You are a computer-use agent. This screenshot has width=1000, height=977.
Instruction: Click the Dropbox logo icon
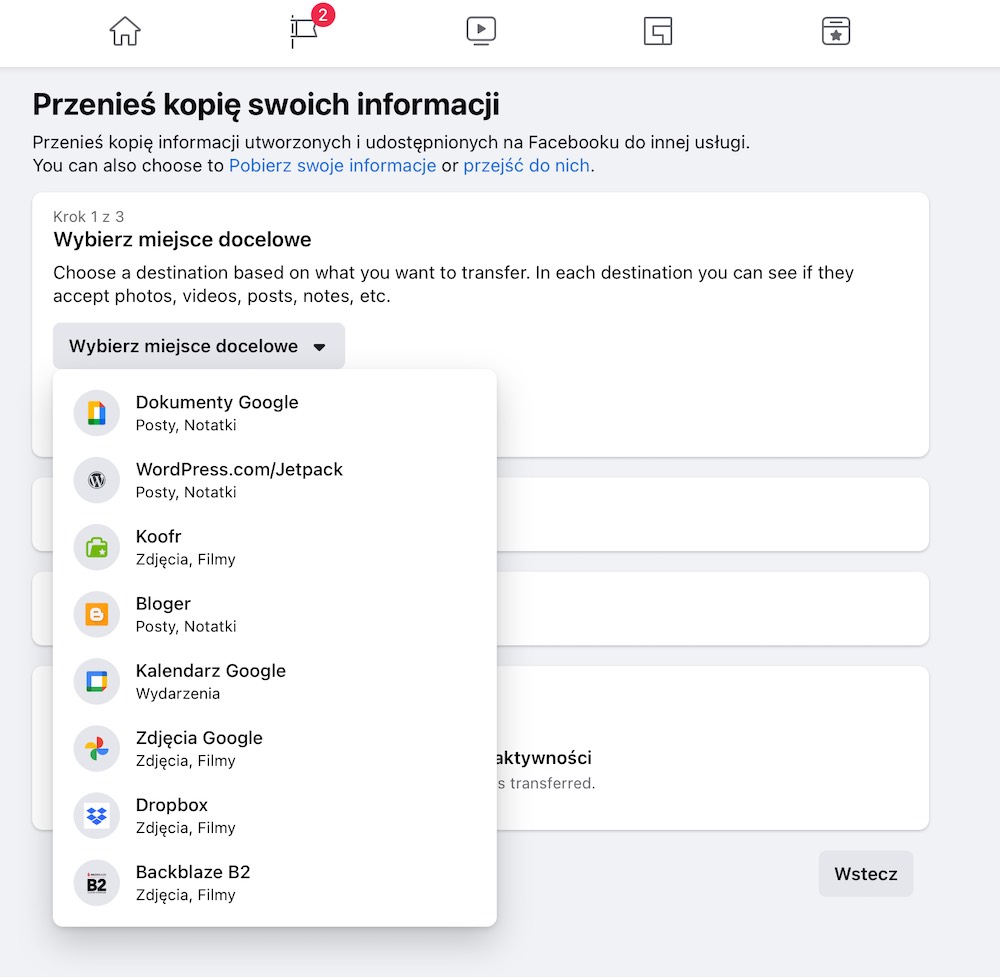pyautogui.click(x=96, y=816)
